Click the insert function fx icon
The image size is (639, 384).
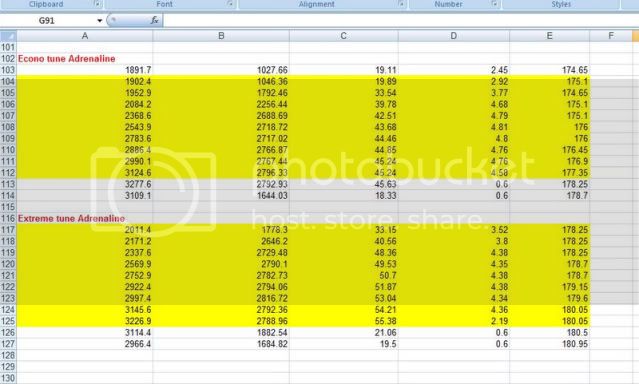154,20
